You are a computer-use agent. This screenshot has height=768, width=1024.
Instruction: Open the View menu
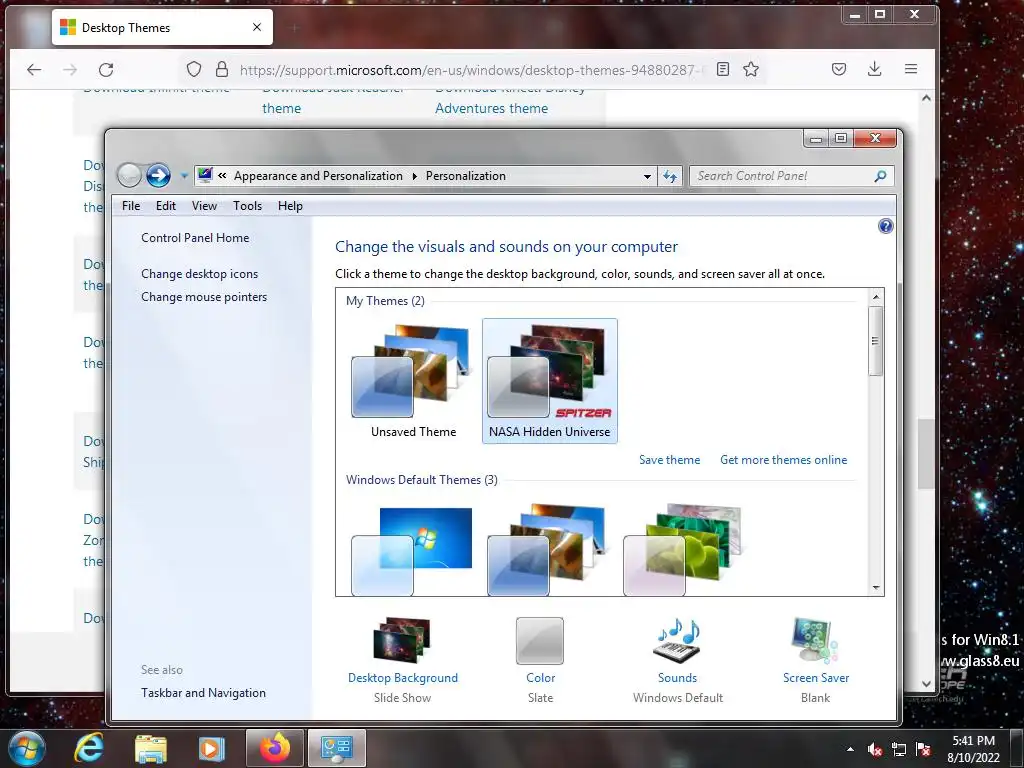(x=204, y=206)
